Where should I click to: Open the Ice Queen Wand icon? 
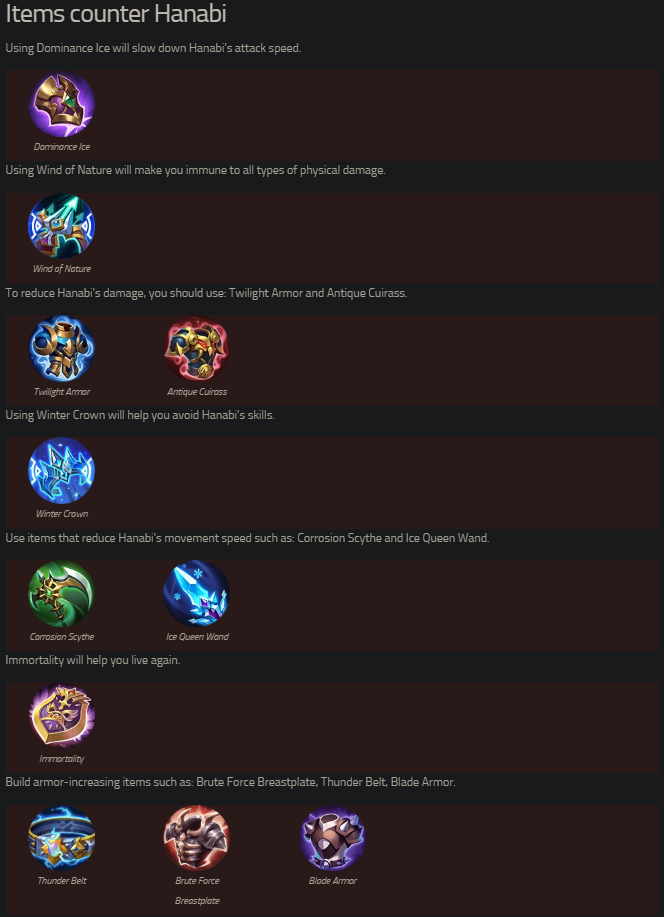pos(197,594)
